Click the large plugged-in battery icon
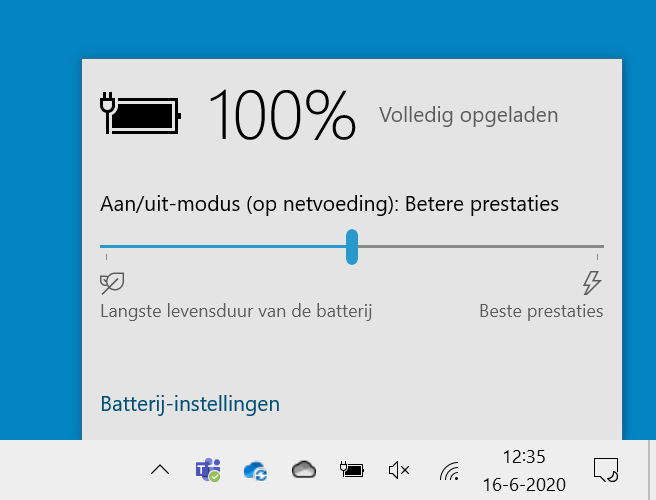 tap(140, 114)
